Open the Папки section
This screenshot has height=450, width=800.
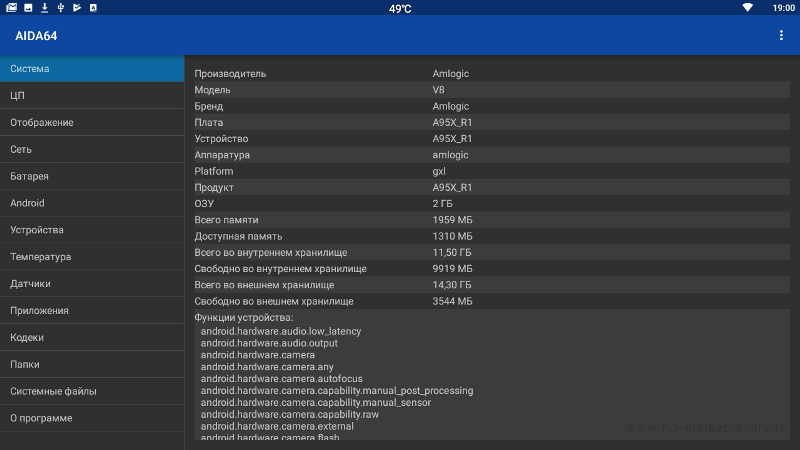click(92, 364)
